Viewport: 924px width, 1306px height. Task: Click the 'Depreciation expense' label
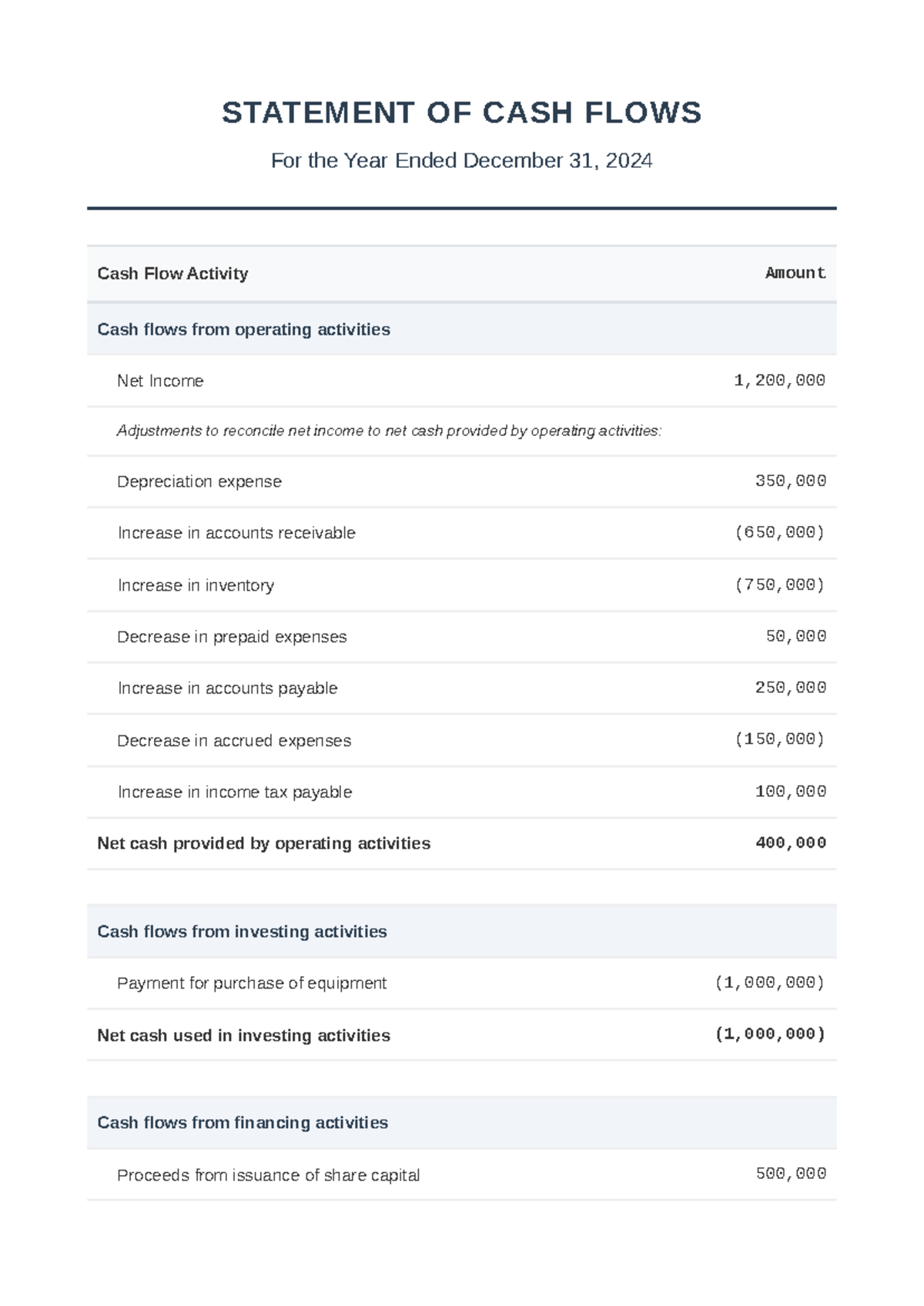pos(199,481)
